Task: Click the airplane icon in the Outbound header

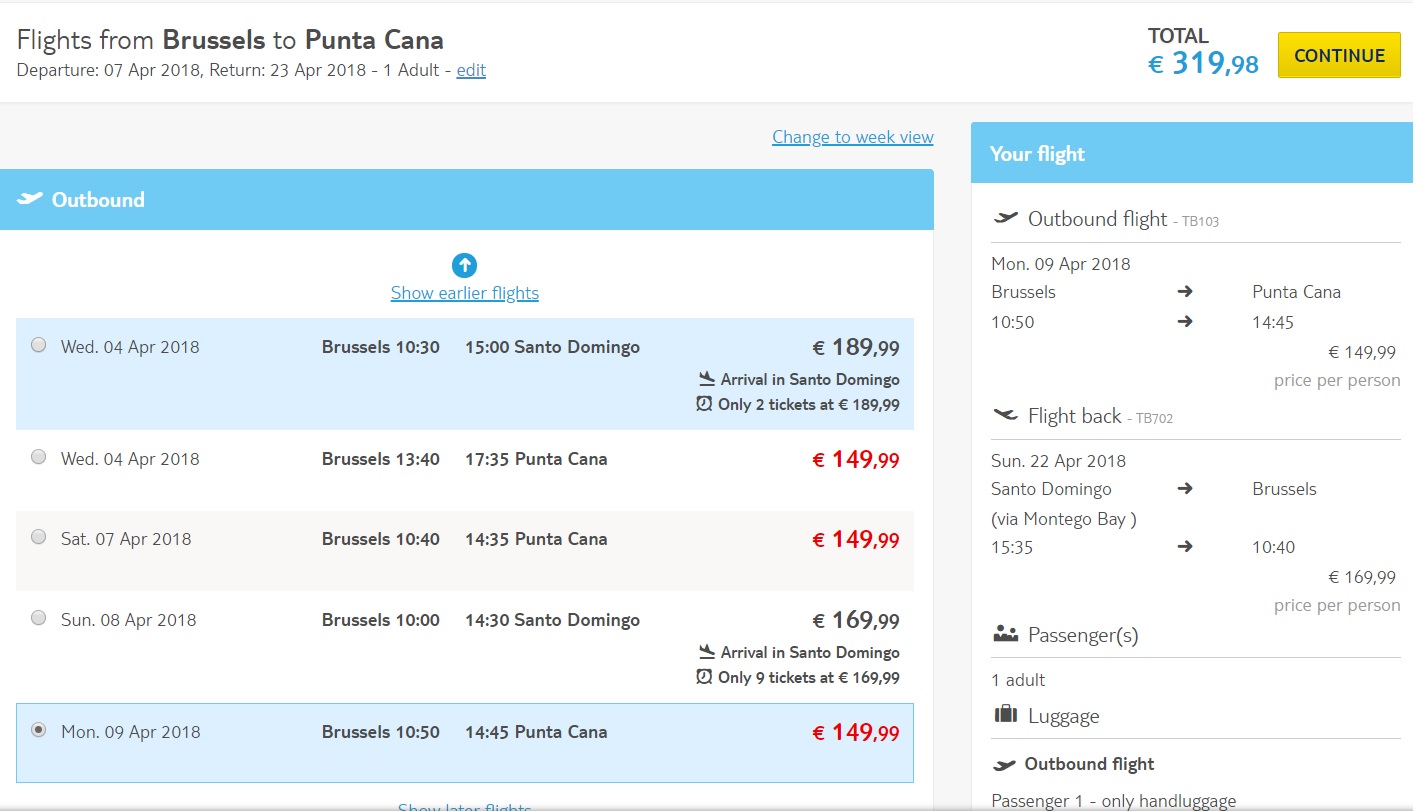Action: coord(30,198)
